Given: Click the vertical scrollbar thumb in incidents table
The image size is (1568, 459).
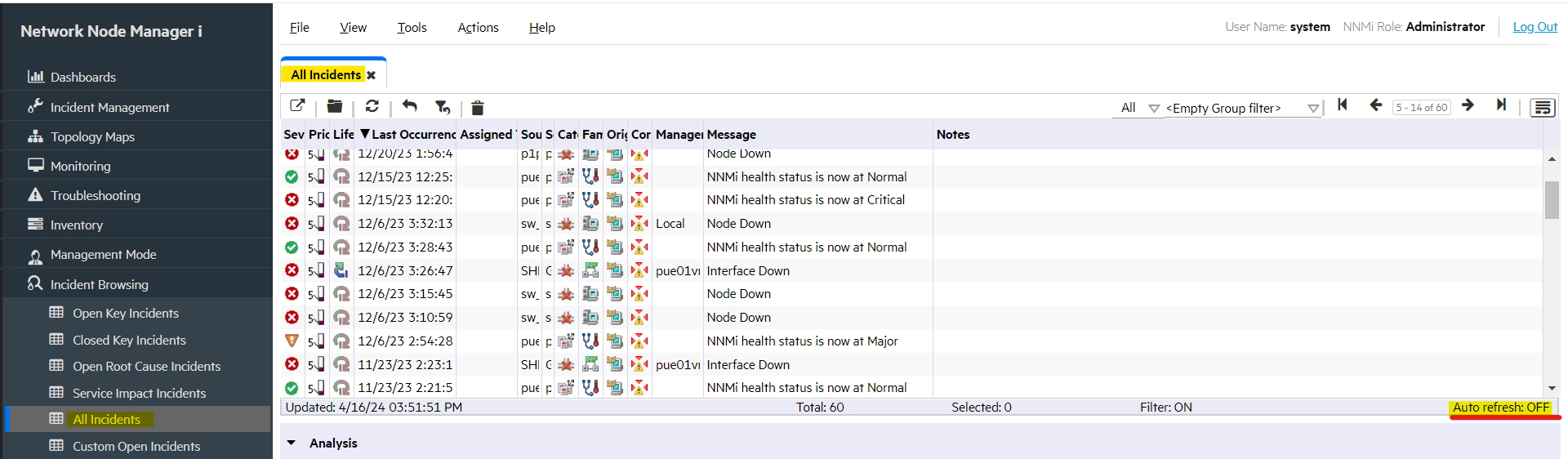Looking at the screenshot, I should [1552, 199].
